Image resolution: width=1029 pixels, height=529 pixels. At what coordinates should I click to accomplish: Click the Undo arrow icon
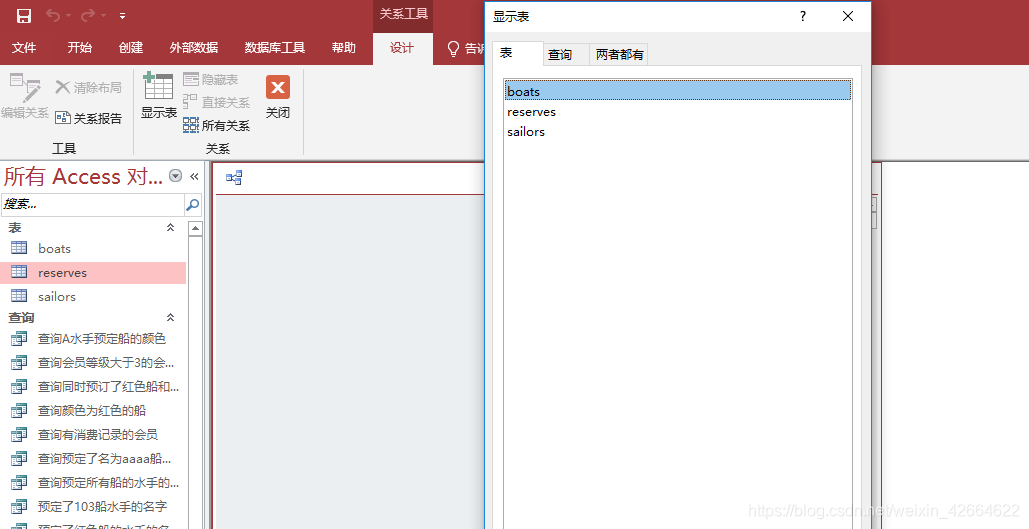53,16
